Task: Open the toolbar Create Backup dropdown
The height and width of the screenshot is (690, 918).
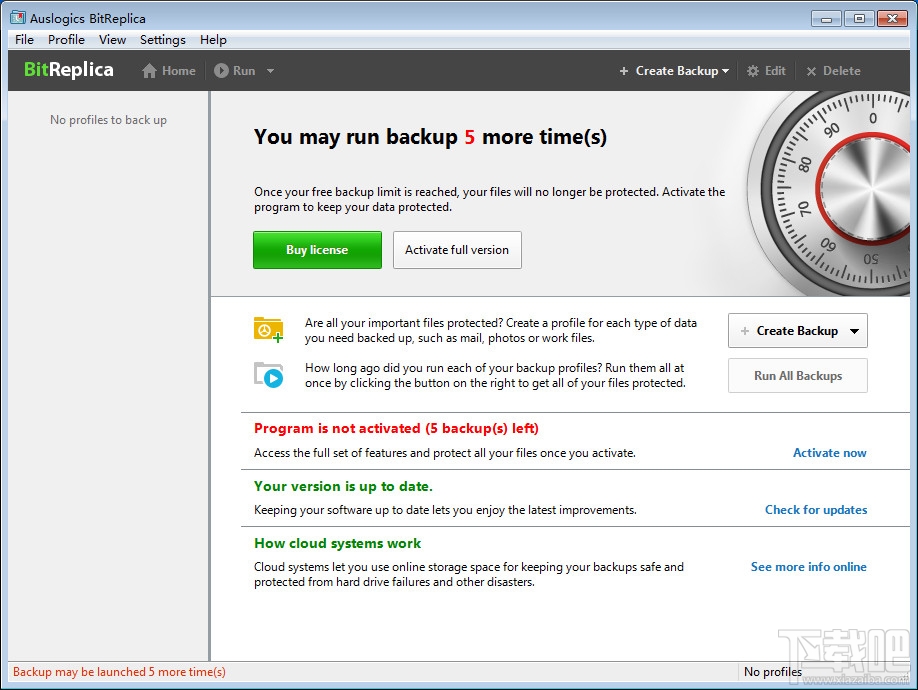Action: pos(725,71)
